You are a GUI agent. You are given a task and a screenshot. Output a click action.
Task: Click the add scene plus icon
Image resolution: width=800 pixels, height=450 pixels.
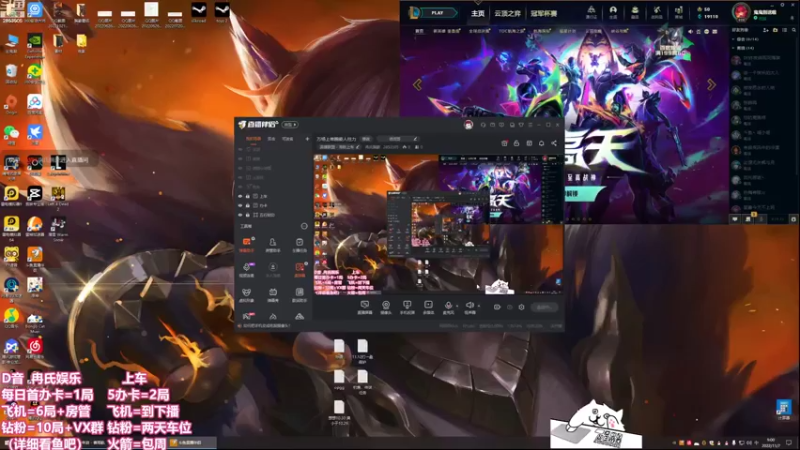pos(307,139)
